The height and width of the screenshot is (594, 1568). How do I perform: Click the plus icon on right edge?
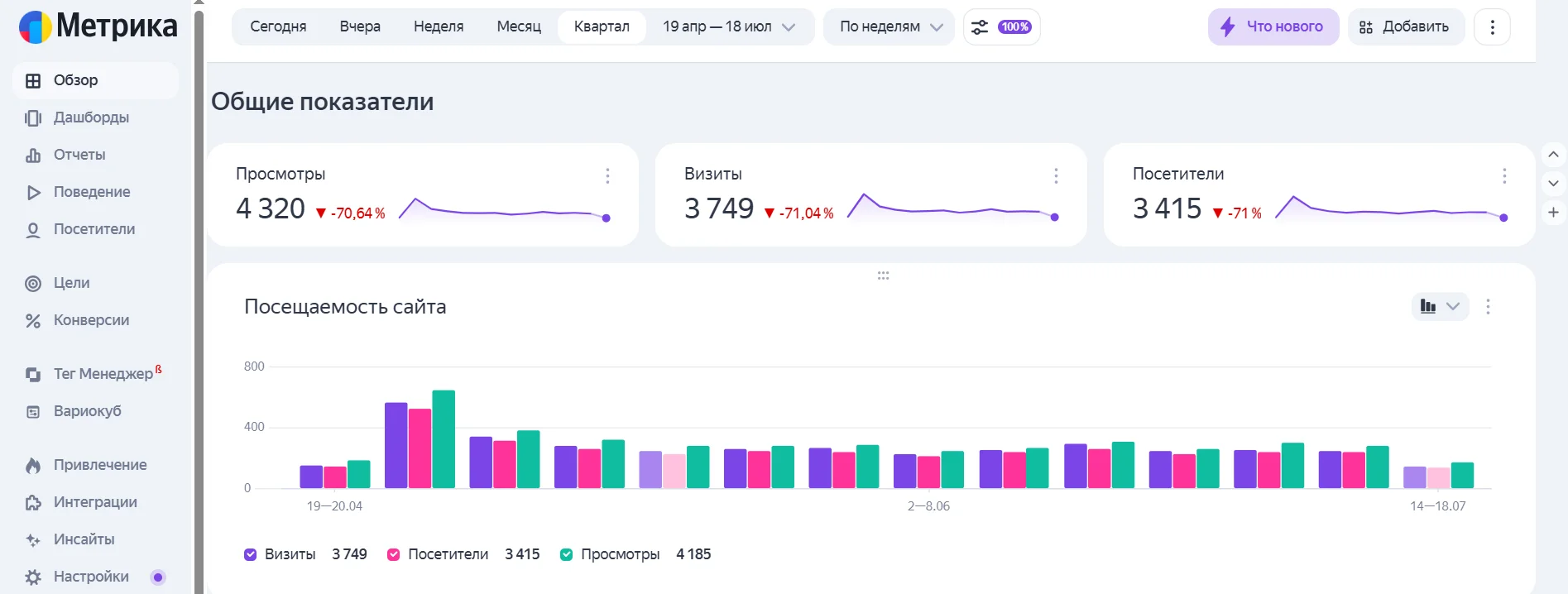click(x=1553, y=213)
